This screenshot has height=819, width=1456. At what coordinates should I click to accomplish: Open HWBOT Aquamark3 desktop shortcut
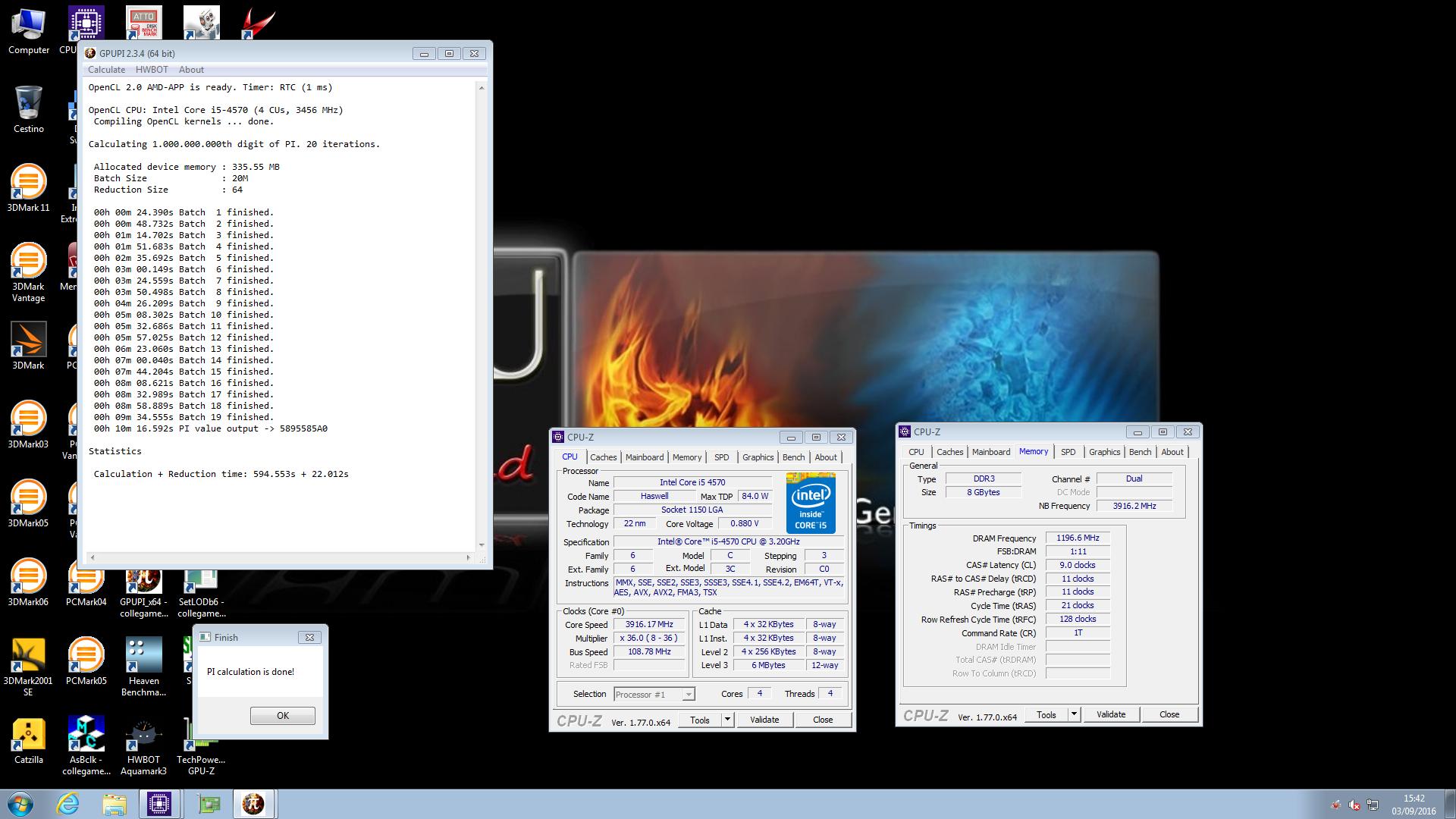coord(144,745)
